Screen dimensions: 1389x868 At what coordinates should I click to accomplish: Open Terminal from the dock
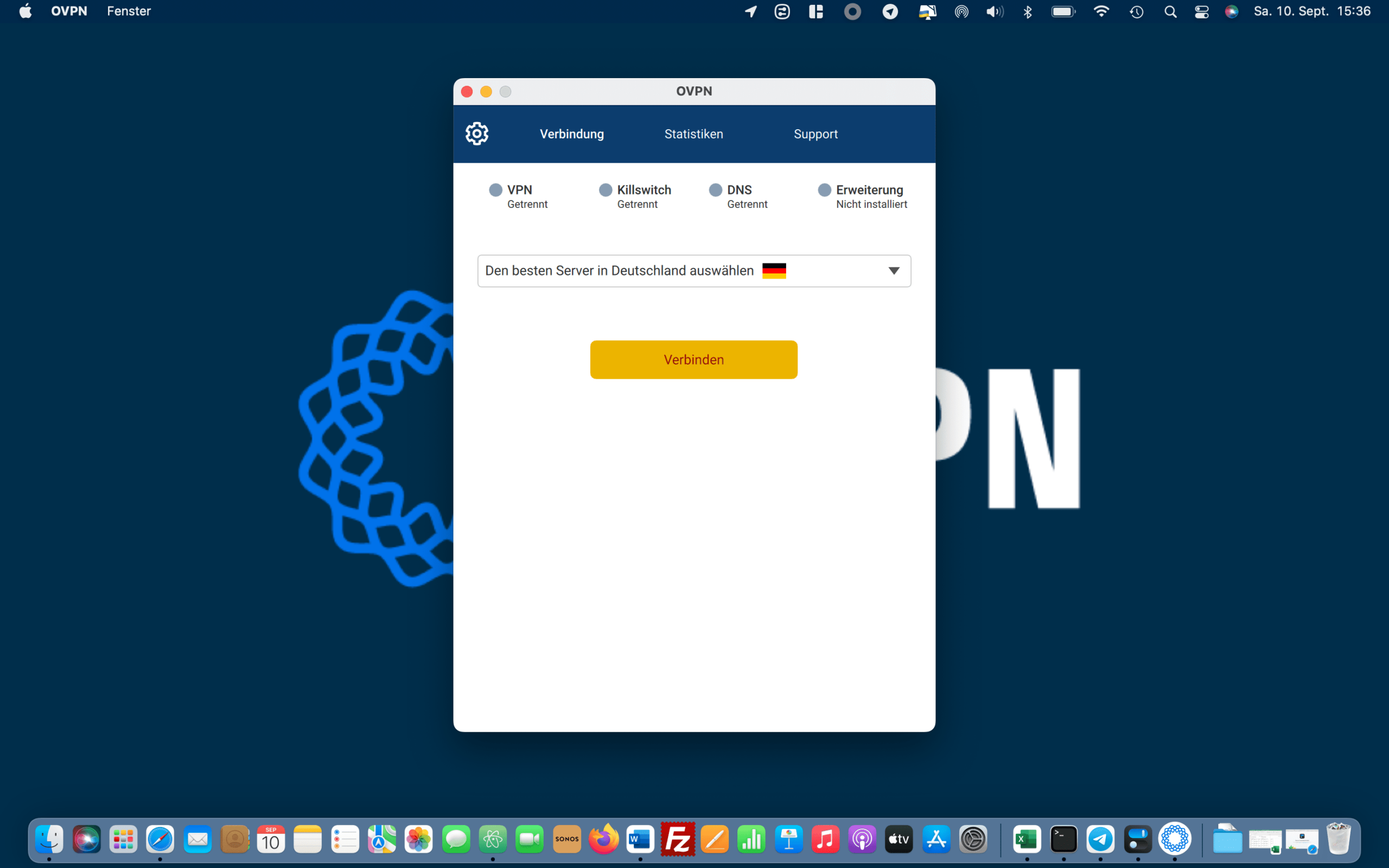tap(1063, 839)
